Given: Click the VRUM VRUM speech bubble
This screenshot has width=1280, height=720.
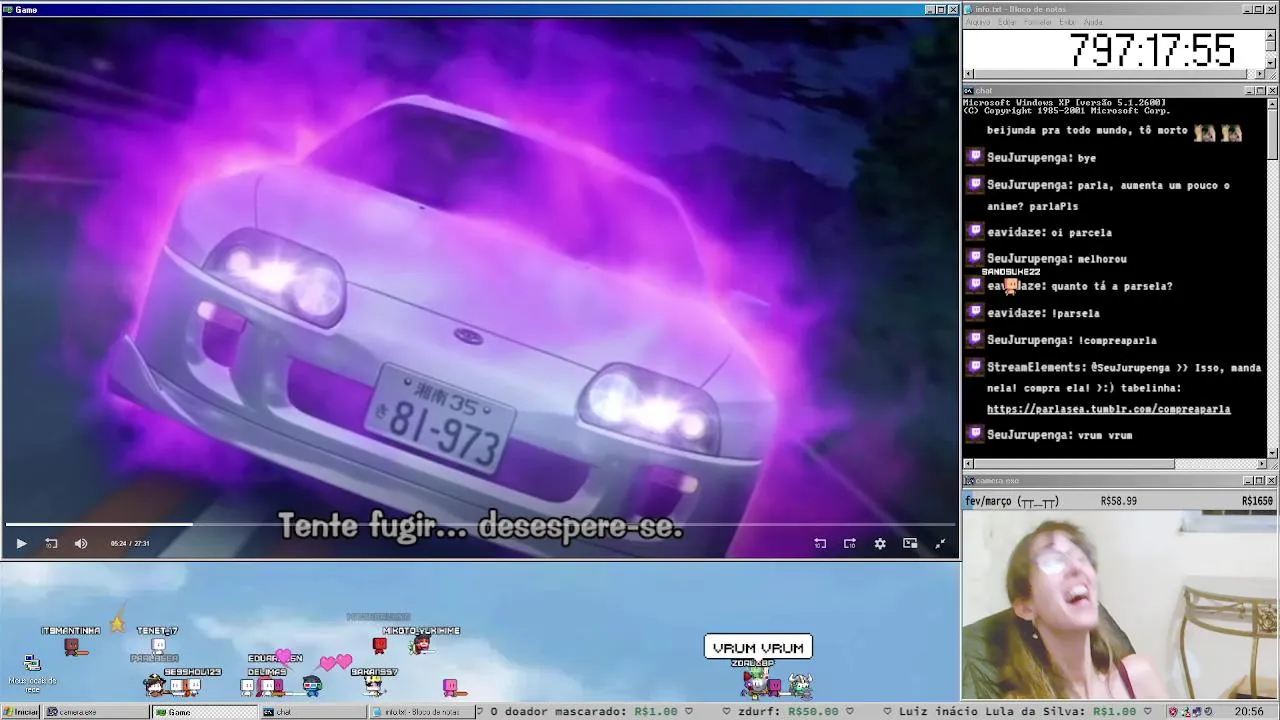Looking at the screenshot, I should (x=758, y=647).
